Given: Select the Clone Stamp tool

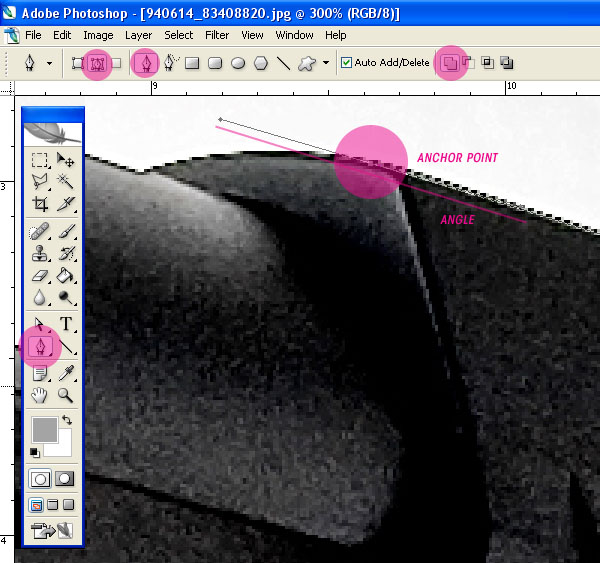Looking at the screenshot, I should point(39,253).
